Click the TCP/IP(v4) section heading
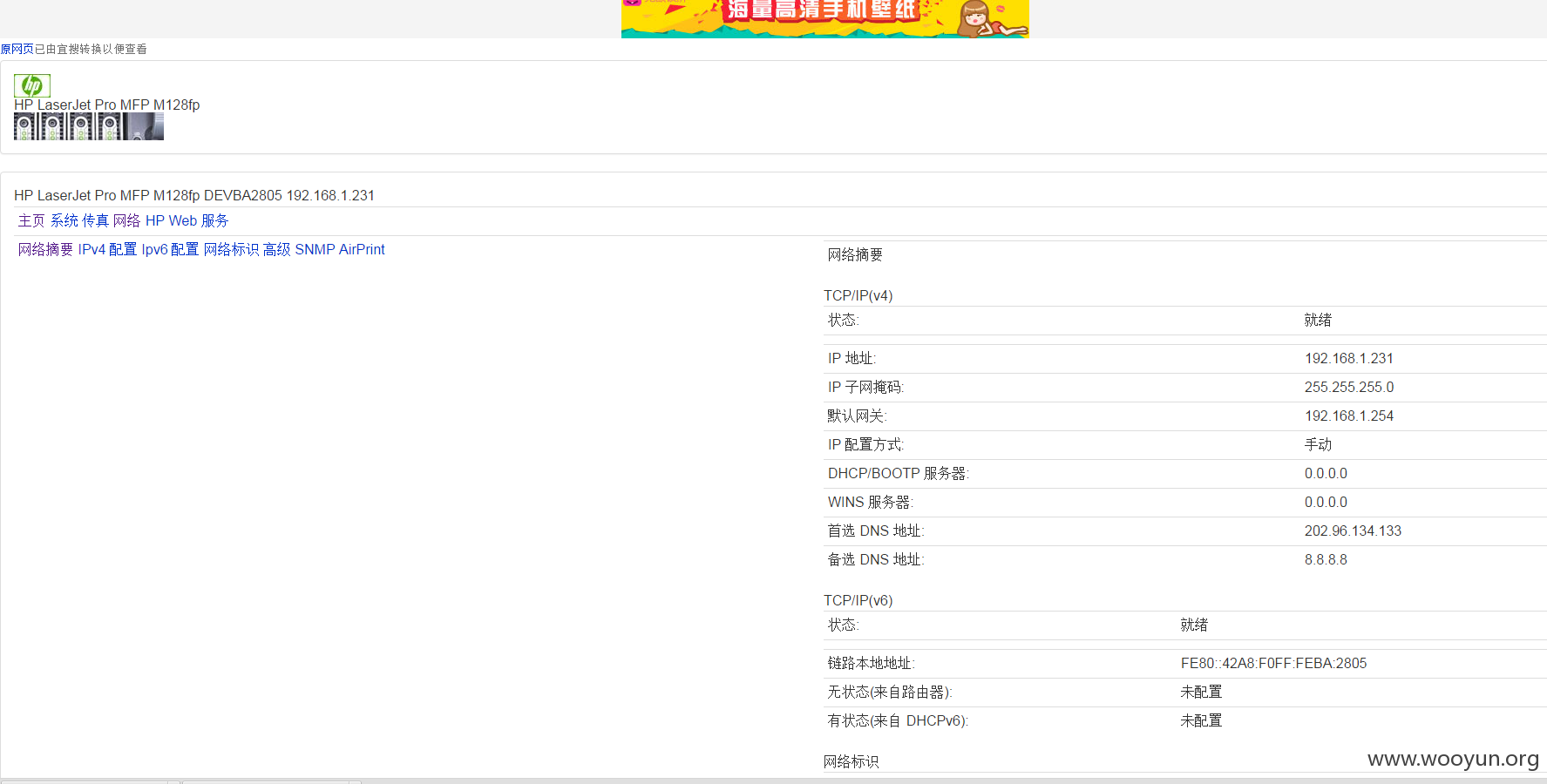The width and height of the screenshot is (1547, 784). (858, 296)
